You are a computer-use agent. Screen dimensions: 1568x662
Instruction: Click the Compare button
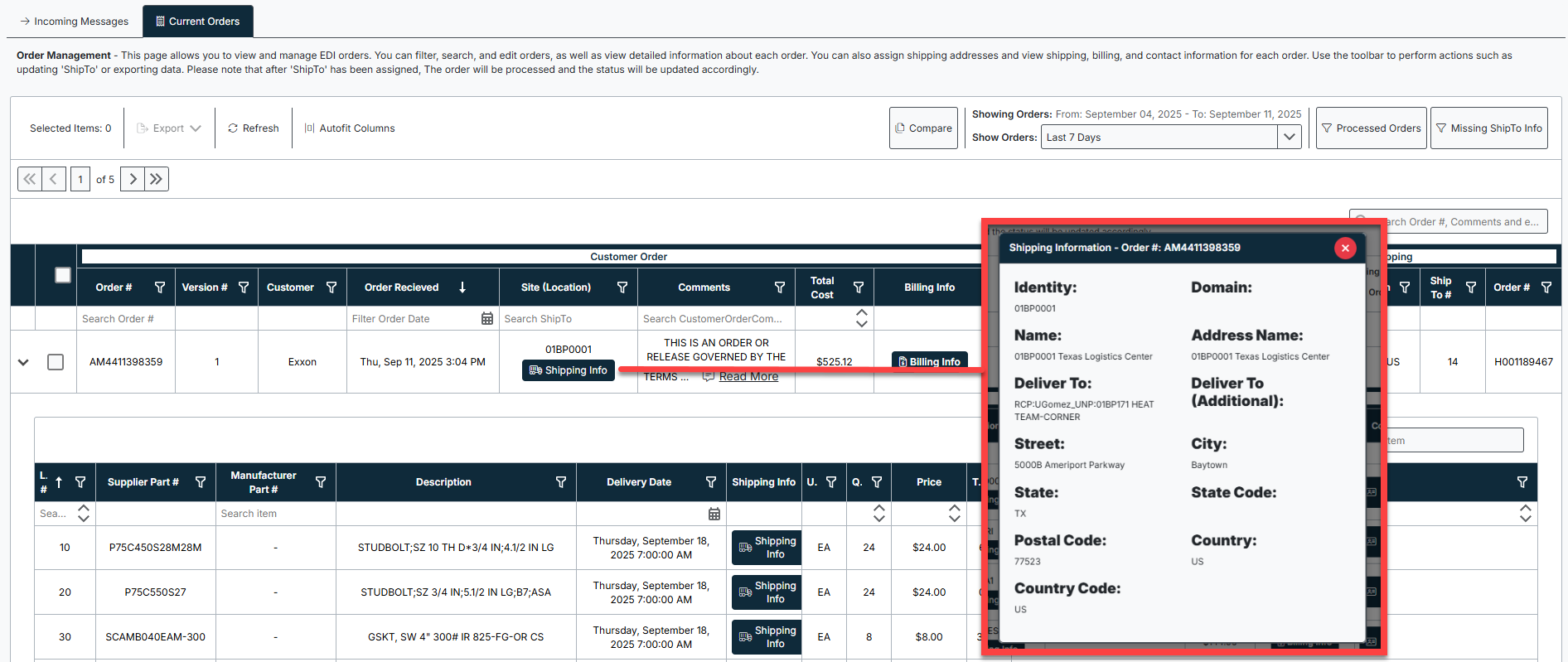tap(923, 128)
